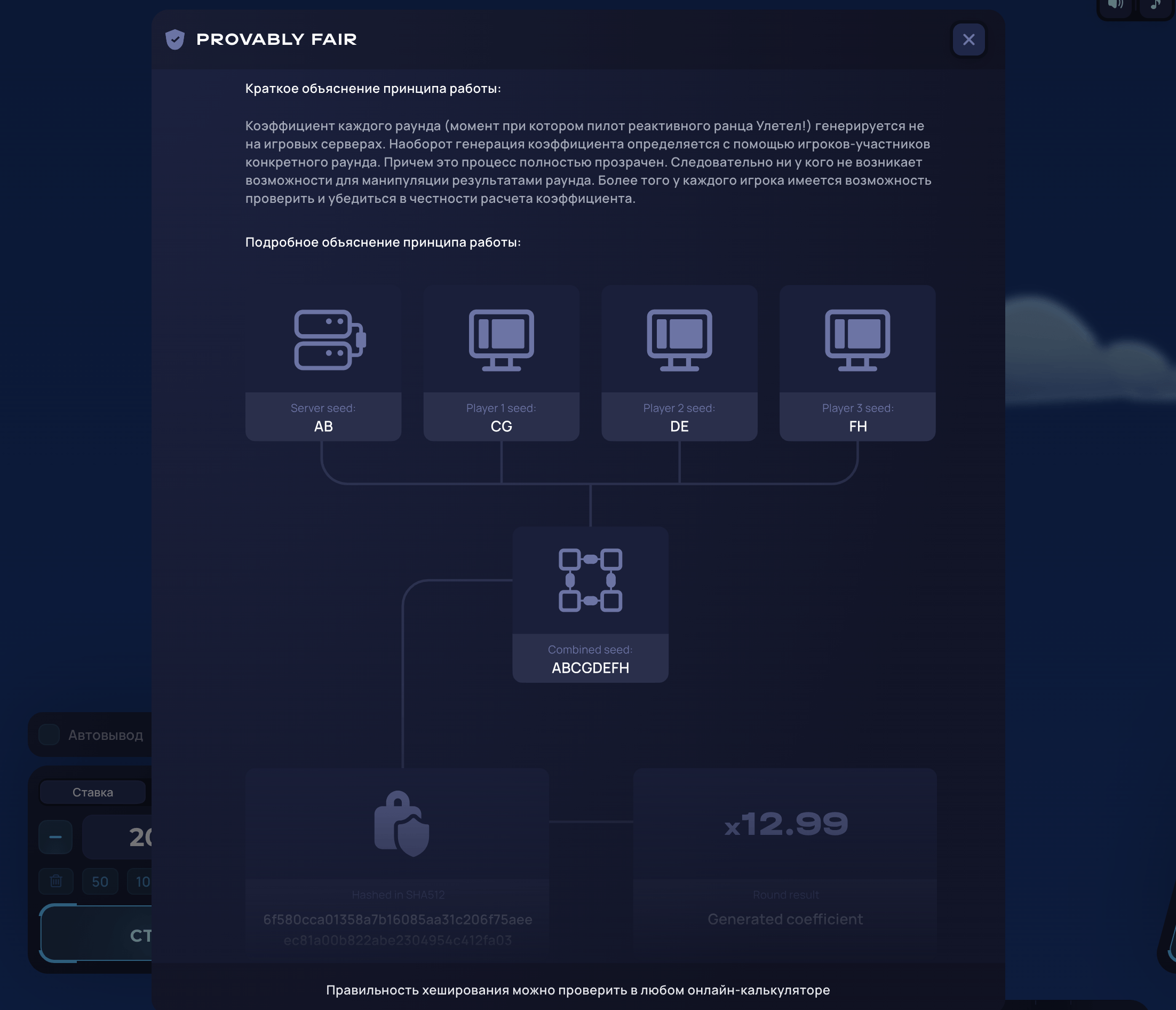Click the Combined seed blockchain icon
The width and height of the screenshot is (1176, 1010).
pos(590,580)
